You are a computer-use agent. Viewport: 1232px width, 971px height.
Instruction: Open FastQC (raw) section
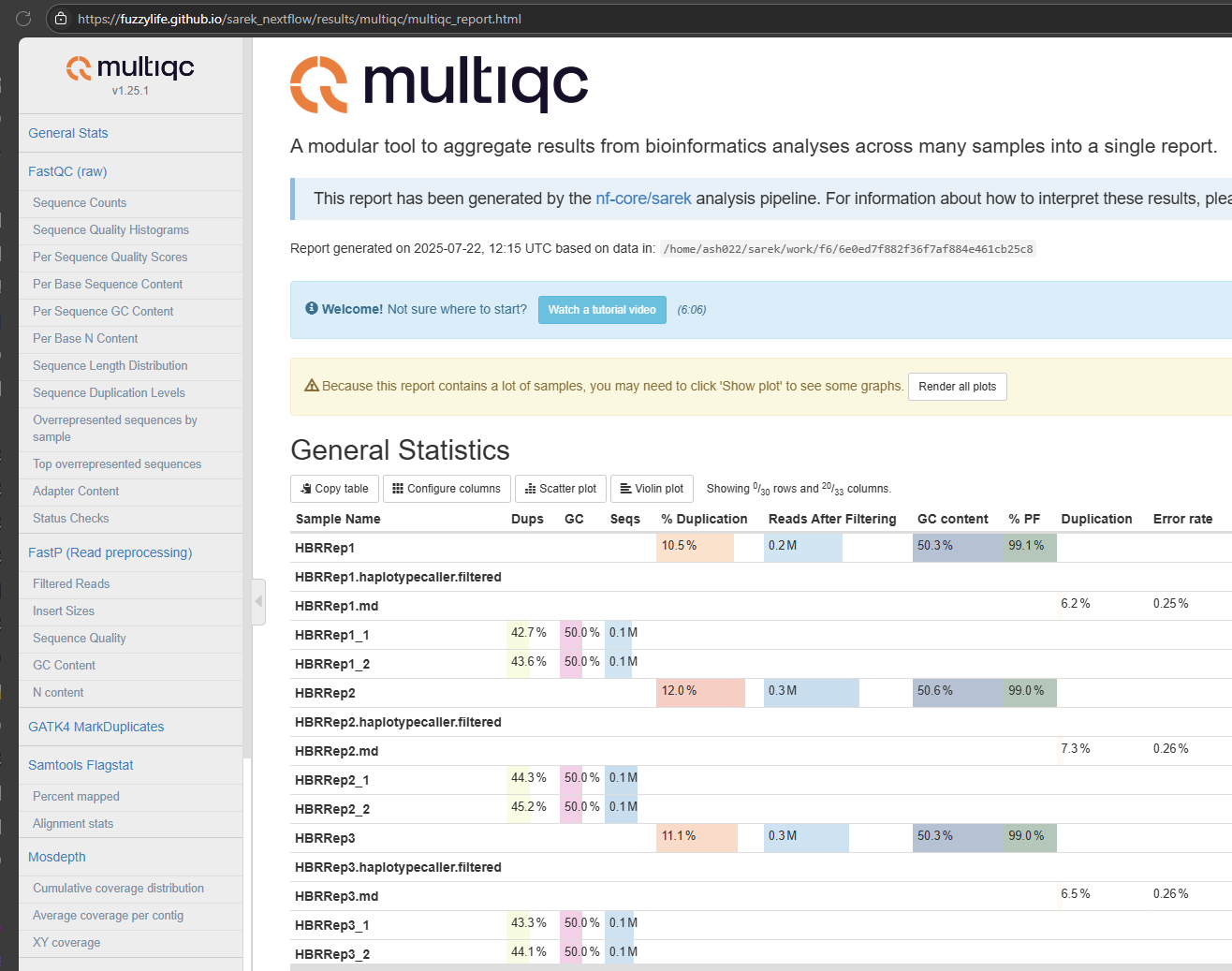click(x=67, y=171)
